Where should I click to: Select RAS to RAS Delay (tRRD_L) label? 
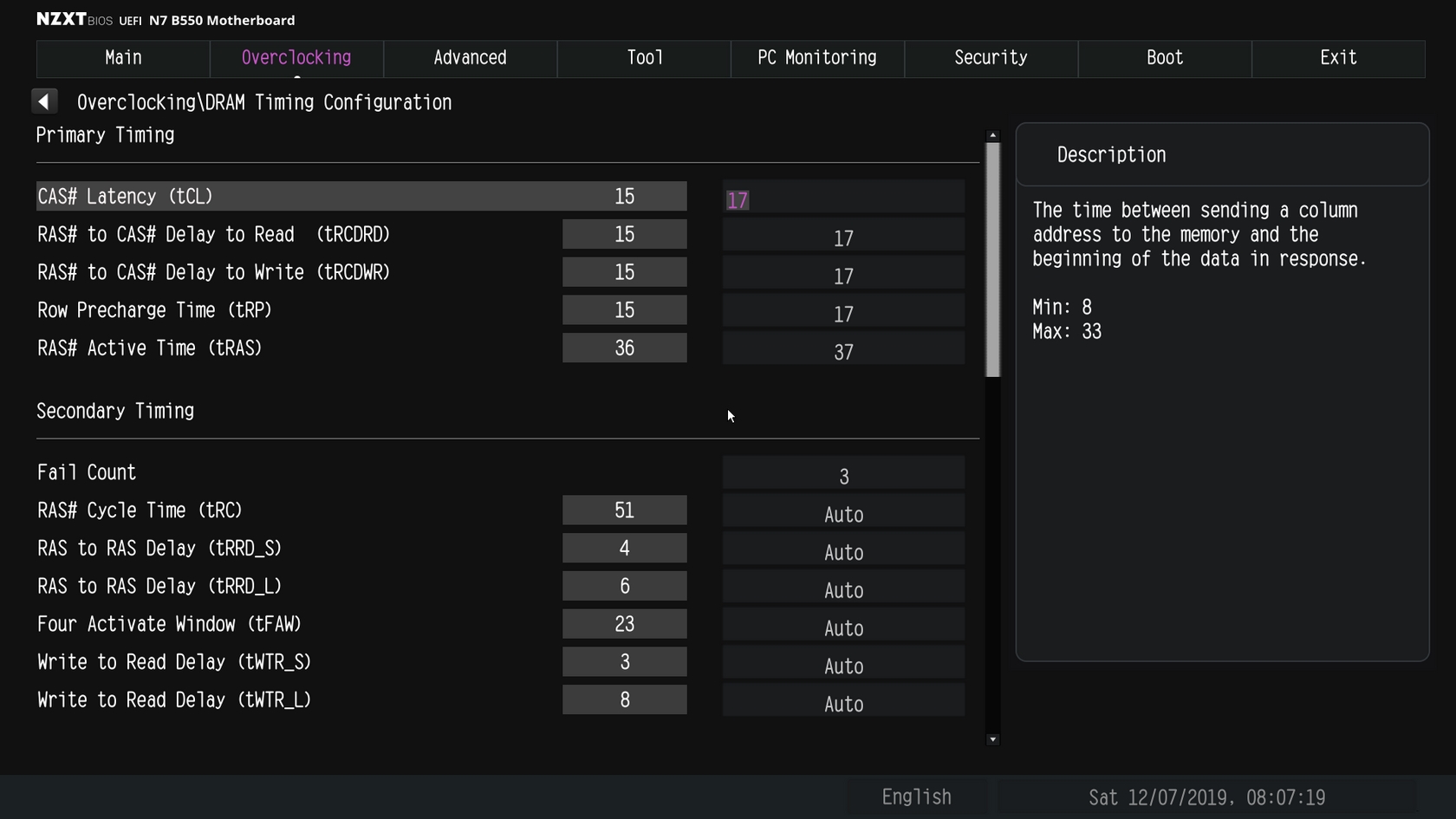tap(159, 587)
